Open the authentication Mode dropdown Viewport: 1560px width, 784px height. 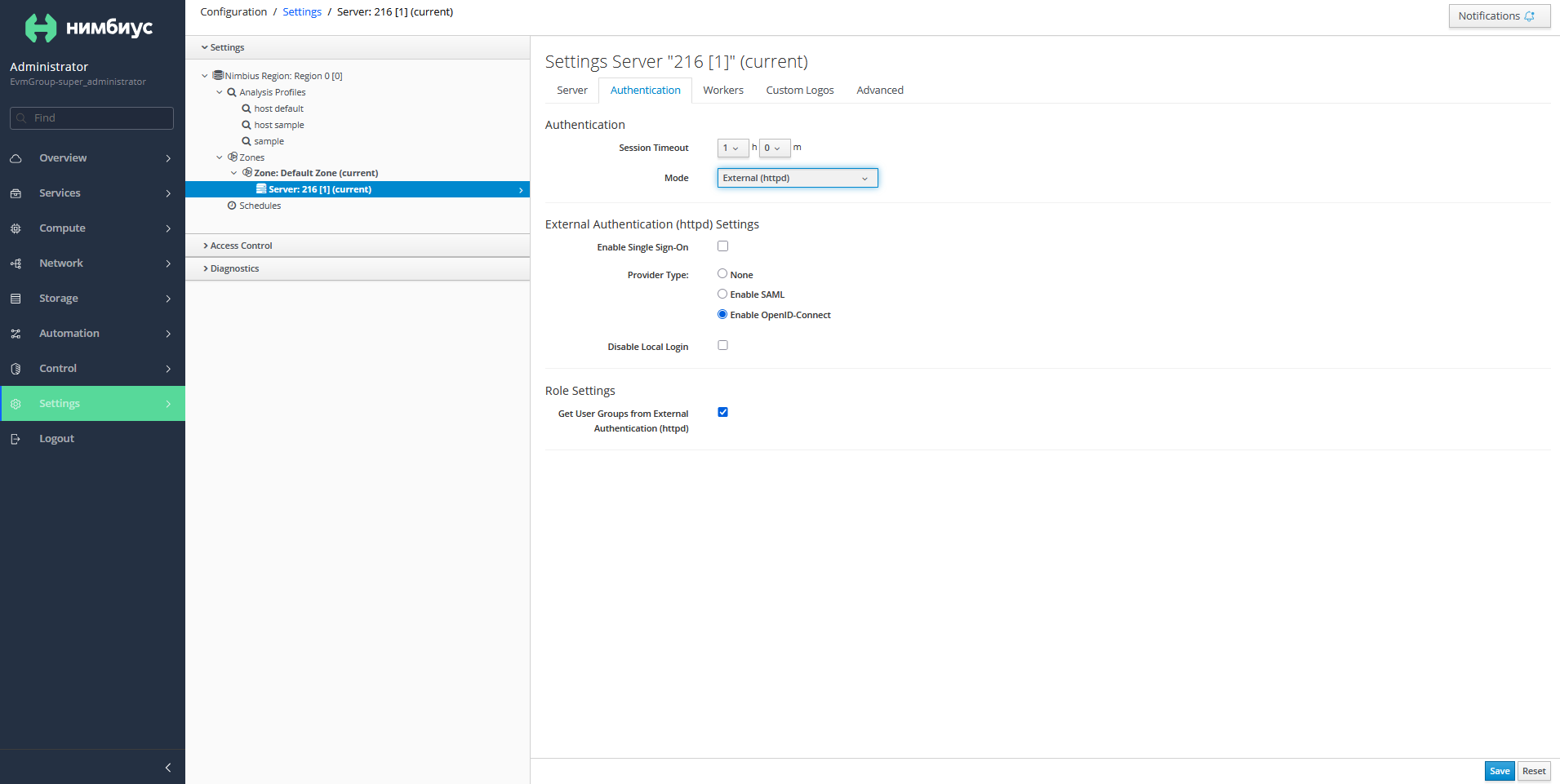pos(798,178)
